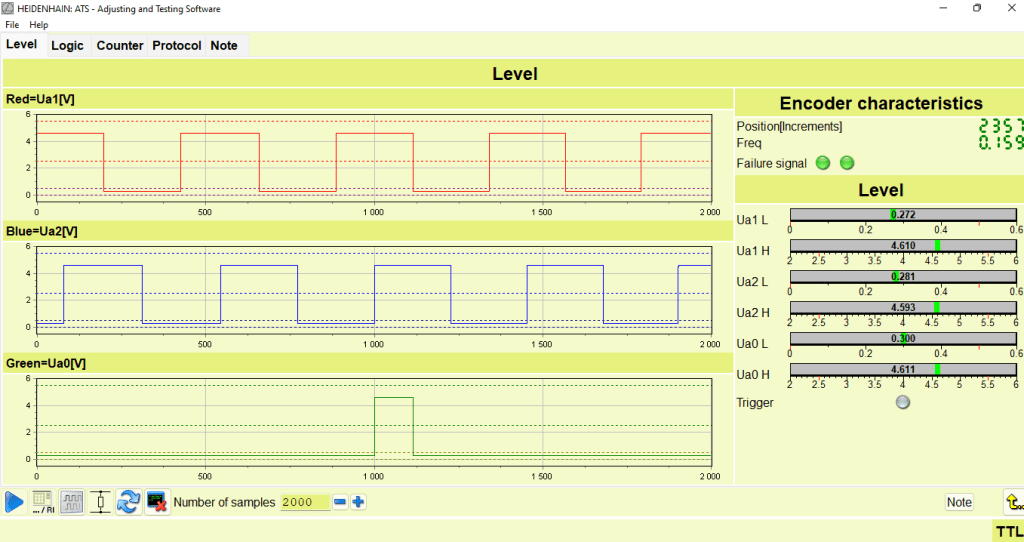
Task: Click the Number of samples input field
Action: point(304,502)
